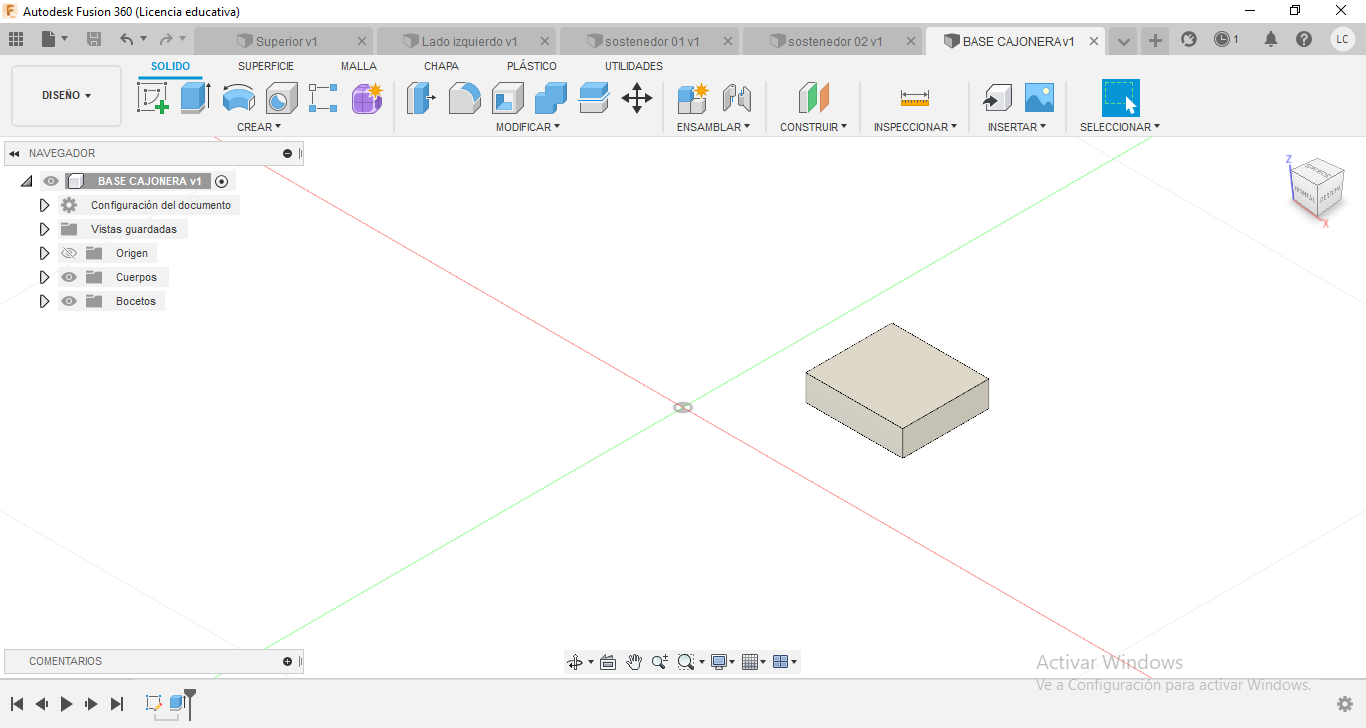Viewport: 1366px width, 728px height.
Task: Expand the Cuerpos tree node
Action: point(44,277)
